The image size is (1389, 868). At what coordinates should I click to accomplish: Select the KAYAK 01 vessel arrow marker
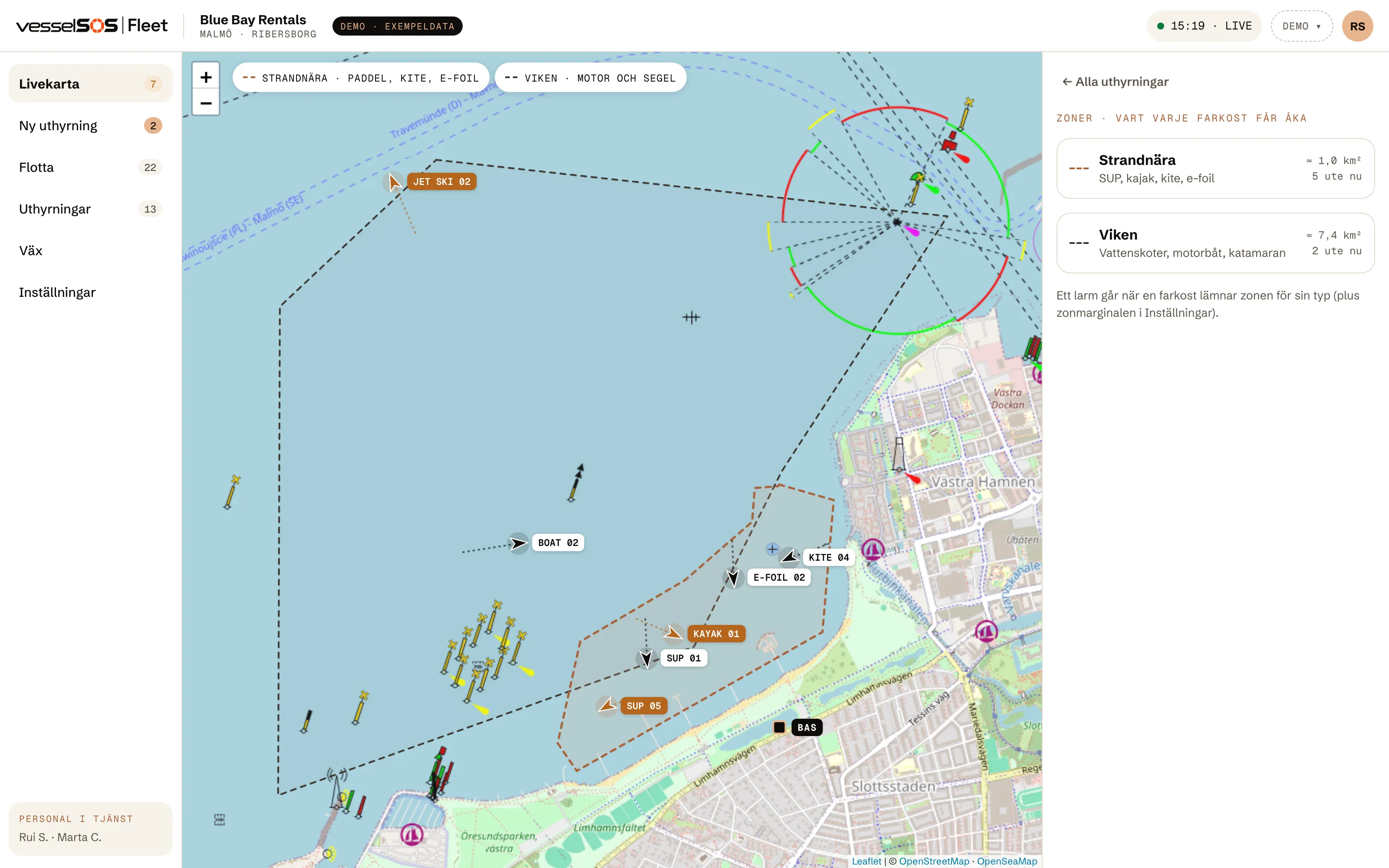point(673,634)
